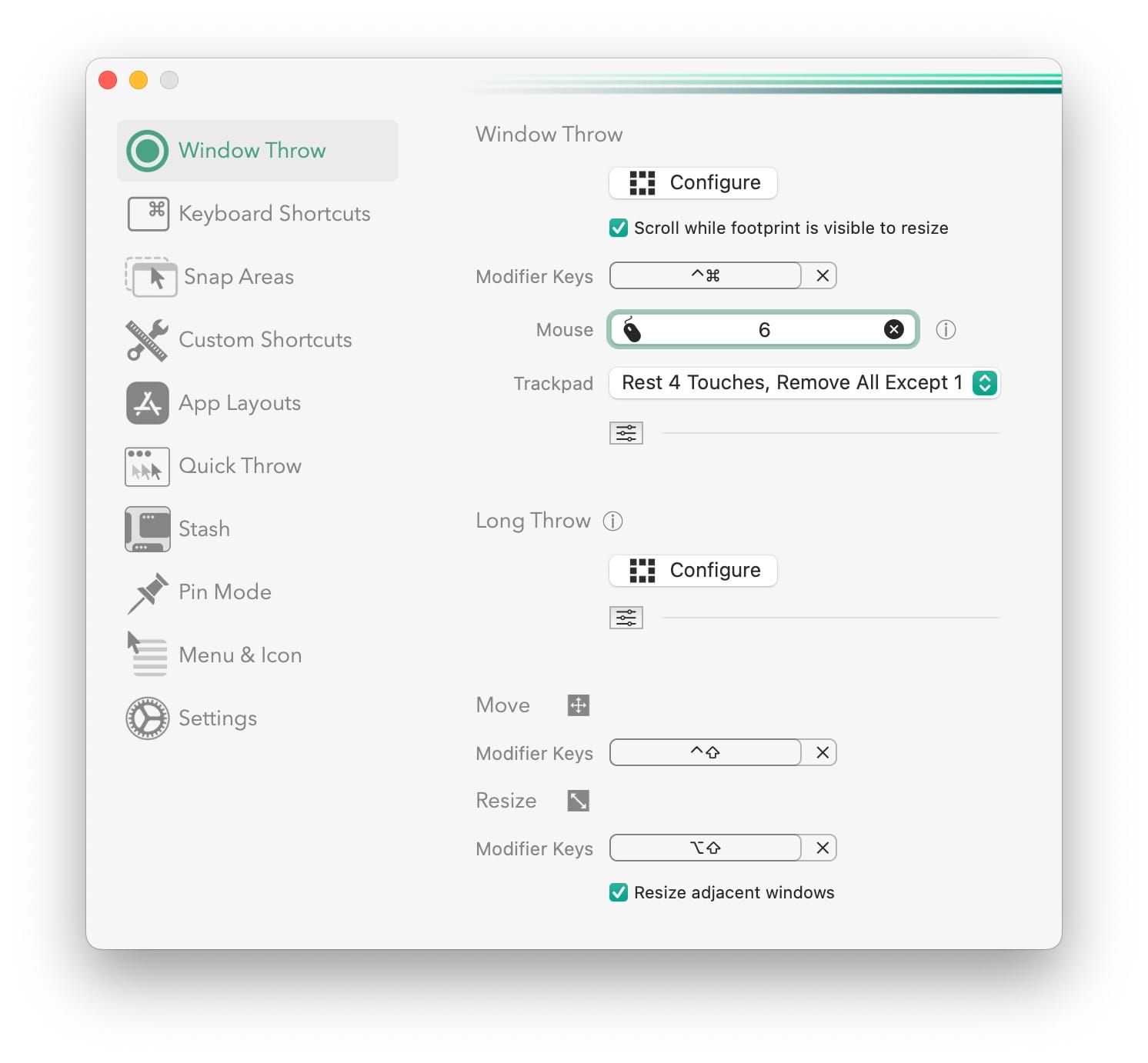The width and height of the screenshot is (1148, 1063).
Task: Open Long Throw advanced options sliders
Action: point(626,617)
